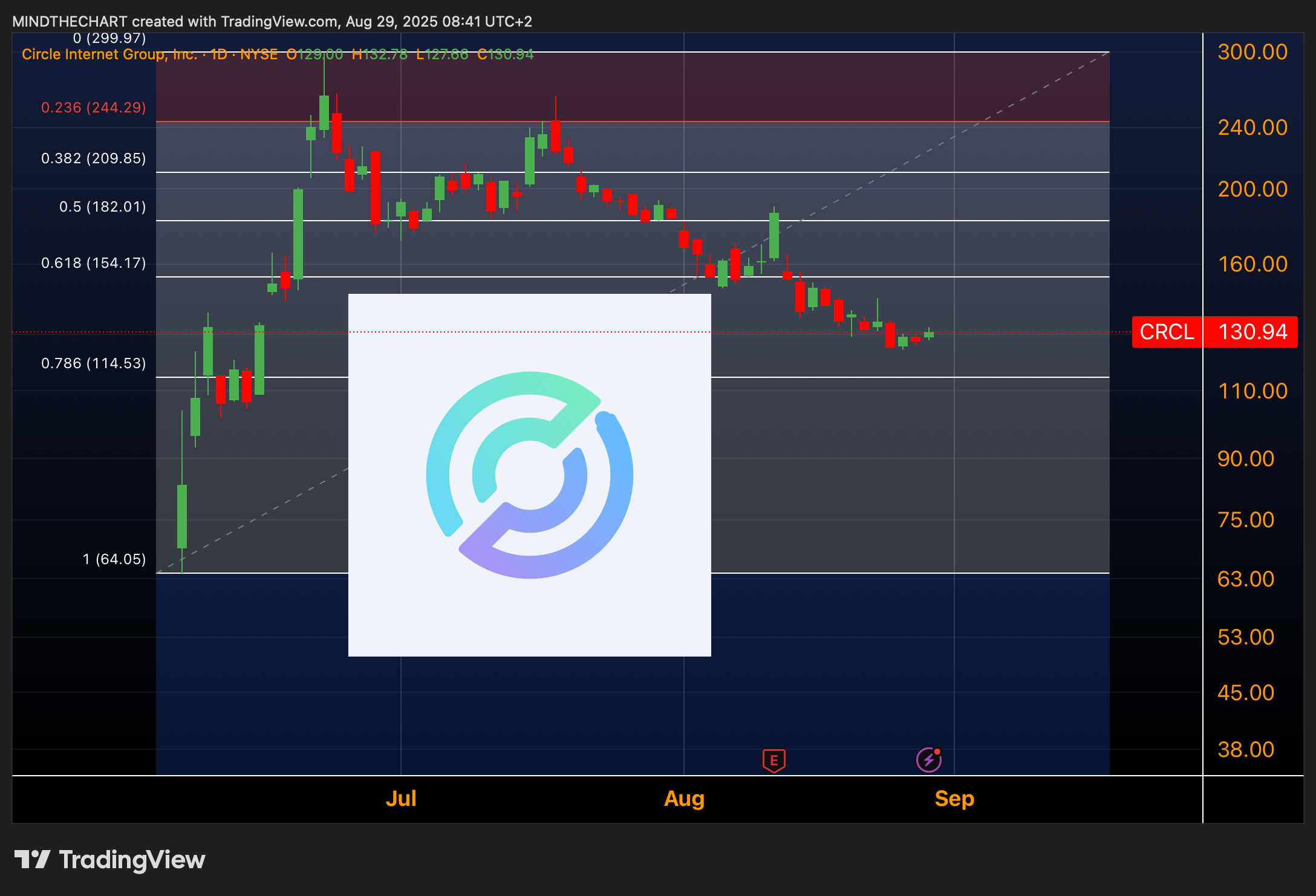Click the 130.94 current price label

(1252, 332)
